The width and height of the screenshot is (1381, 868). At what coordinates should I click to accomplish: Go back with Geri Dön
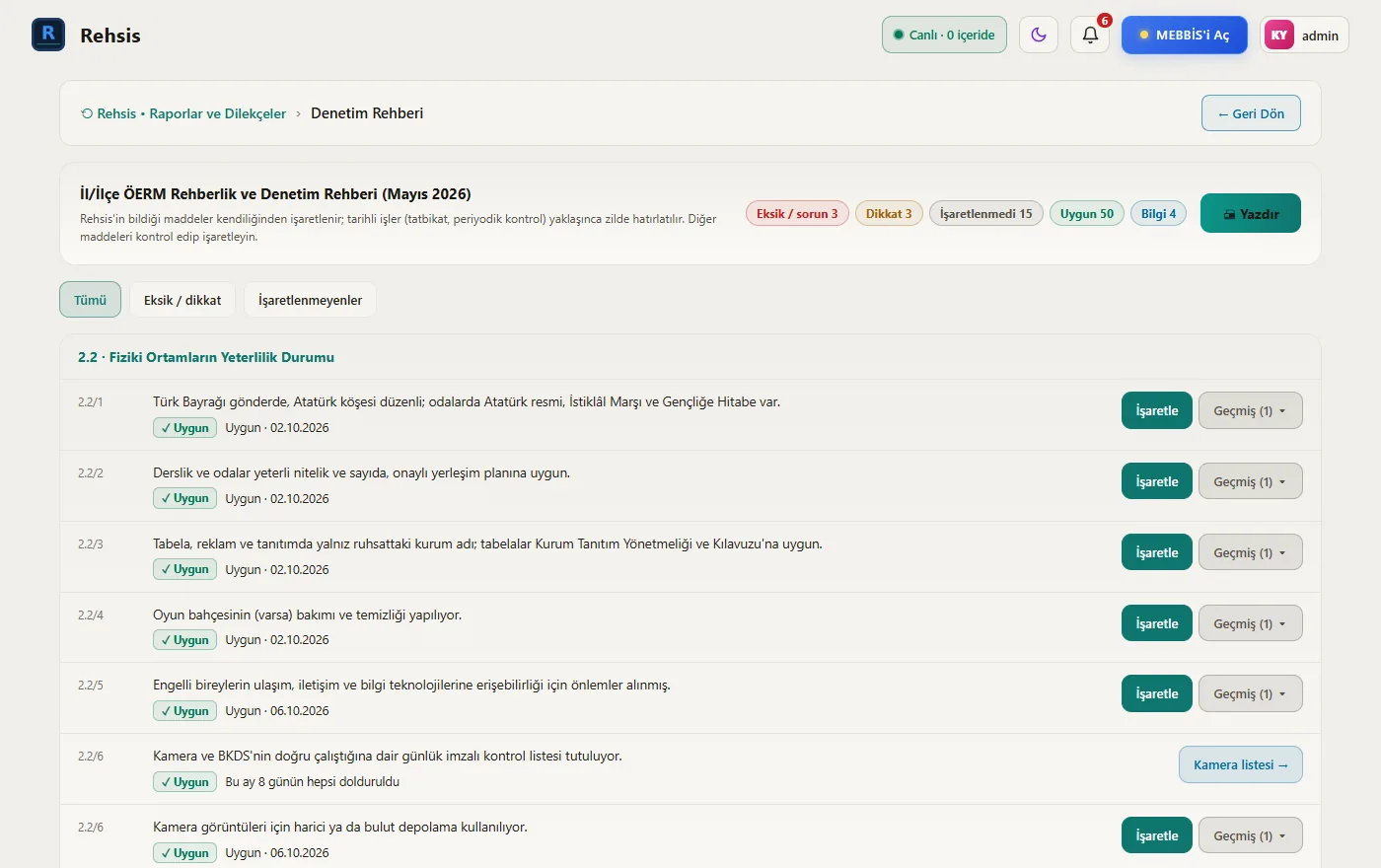(1251, 113)
